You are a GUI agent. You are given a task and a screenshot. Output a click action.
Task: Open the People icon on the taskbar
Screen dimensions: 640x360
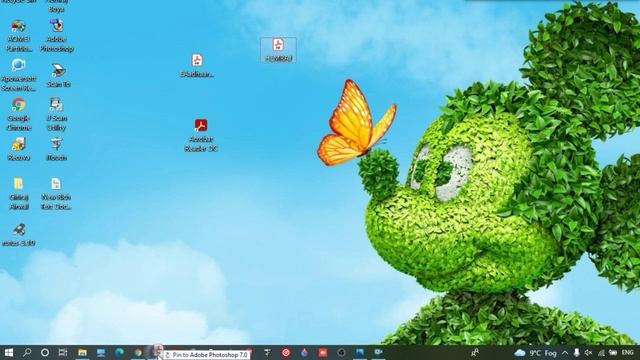point(475,352)
